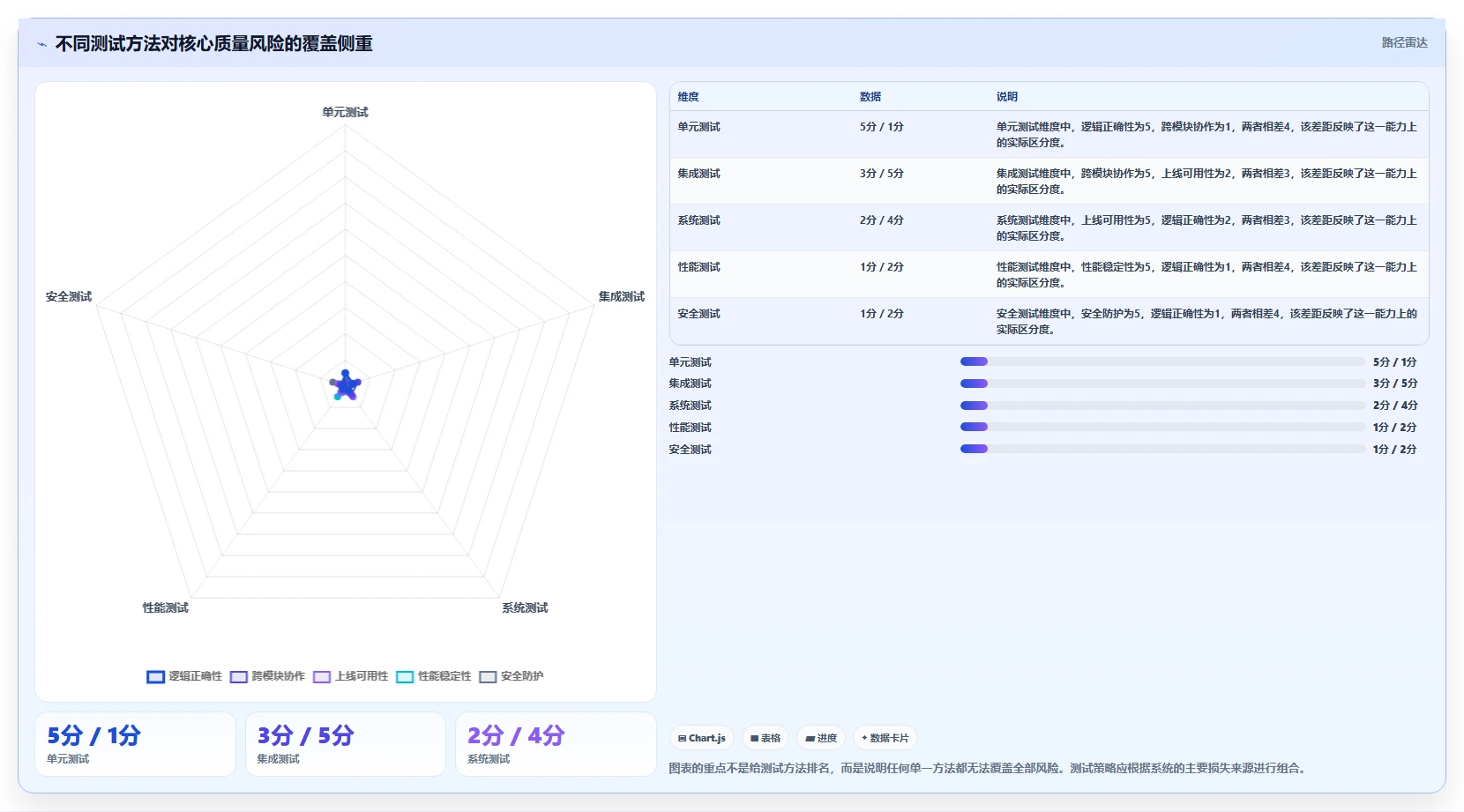Image resolution: width=1464 pixels, height=812 pixels.
Task: Toggle the 安全防护 legend item
Action: click(x=511, y=676)
